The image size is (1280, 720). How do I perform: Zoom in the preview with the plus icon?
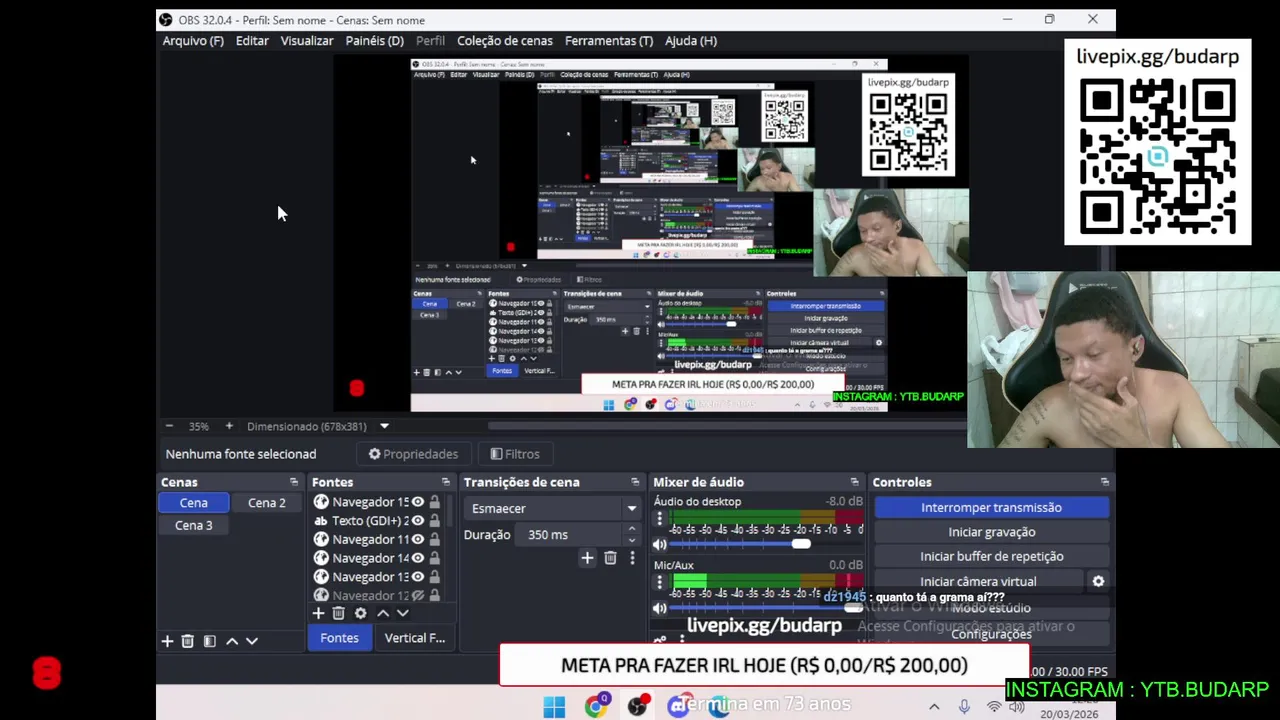229,426
